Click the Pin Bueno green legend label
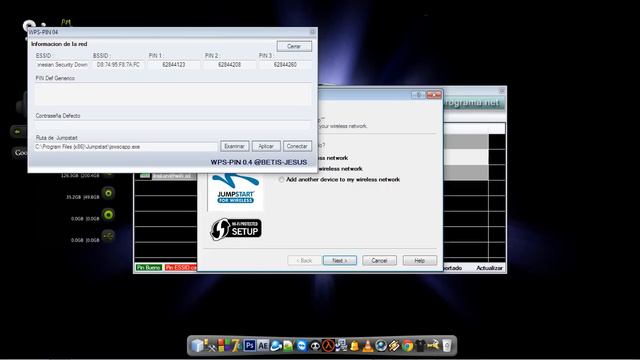 click(149, 268)
